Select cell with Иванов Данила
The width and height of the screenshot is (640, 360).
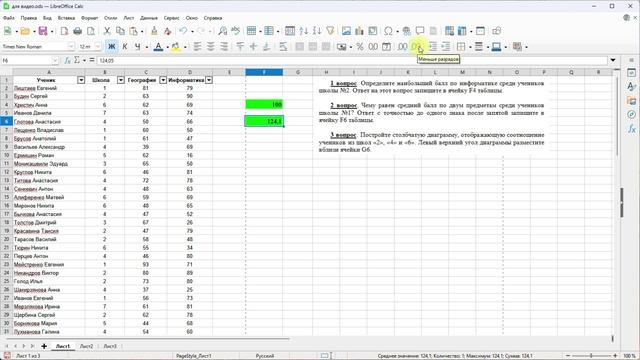(49, 113)
